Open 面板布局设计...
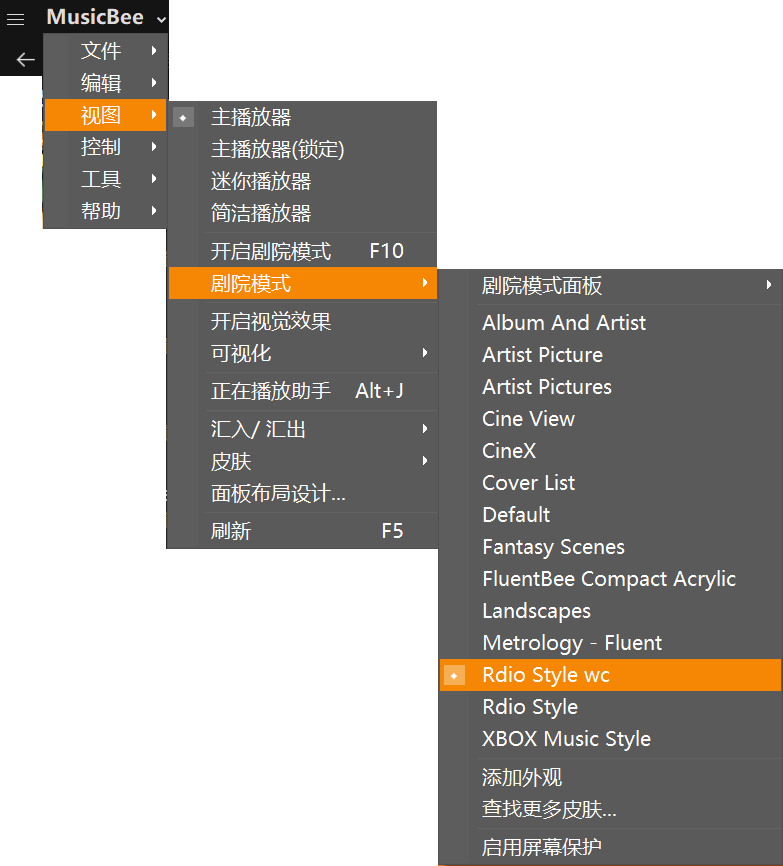Viewport: 783px width, 866px height. point(303,493)
